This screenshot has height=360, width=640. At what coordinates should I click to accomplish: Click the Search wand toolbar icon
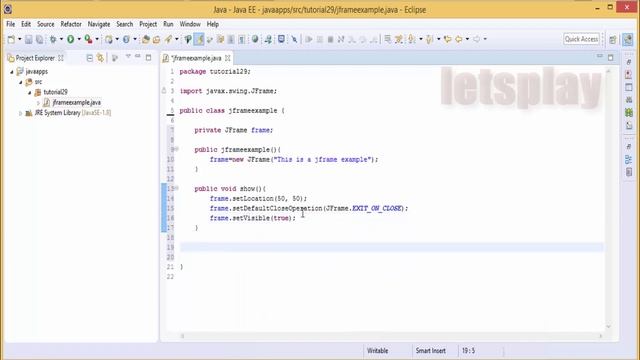[168, 39]
